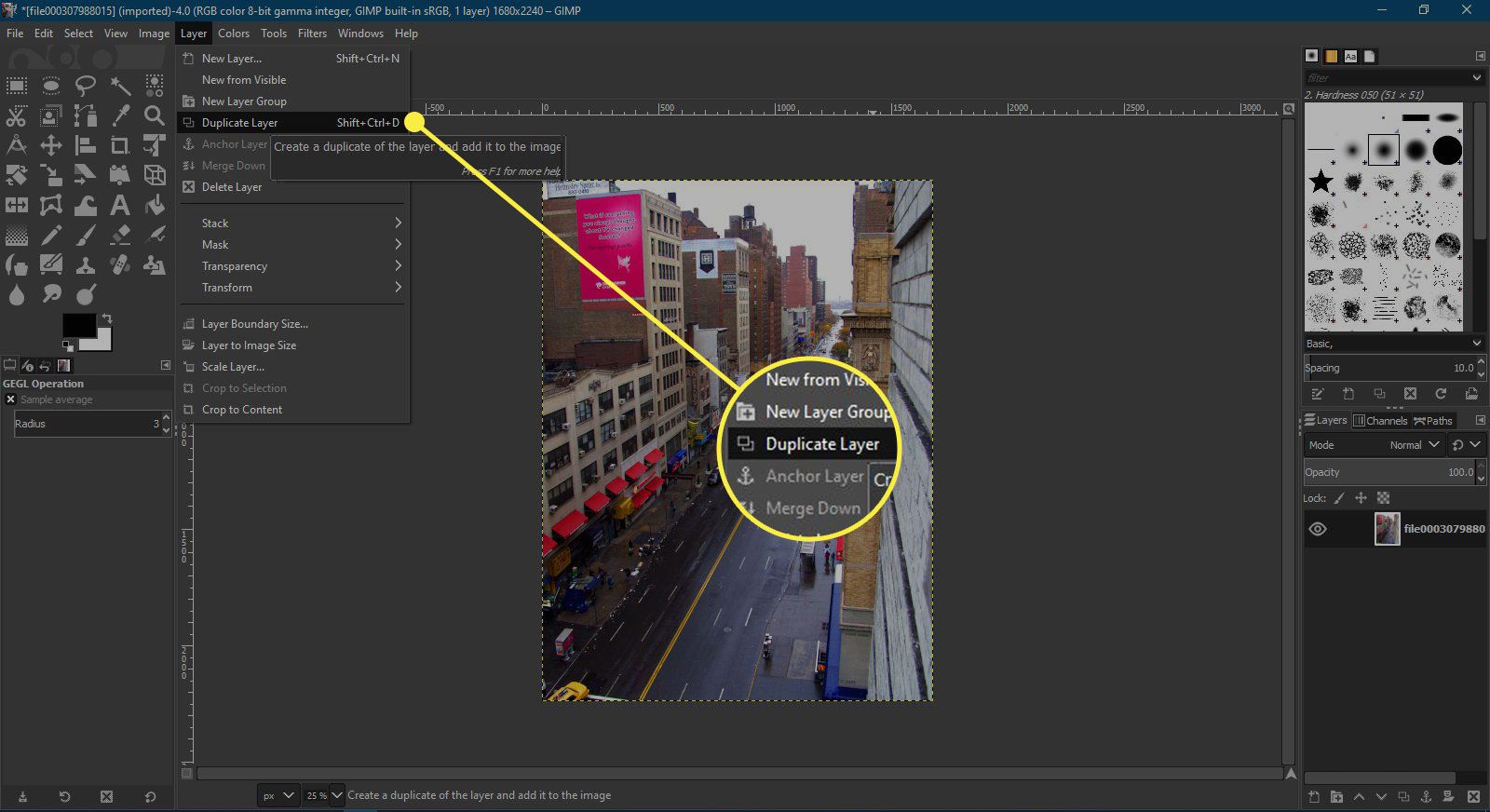
Task: Swap foreground and background colors
Action: click(107, 318)
